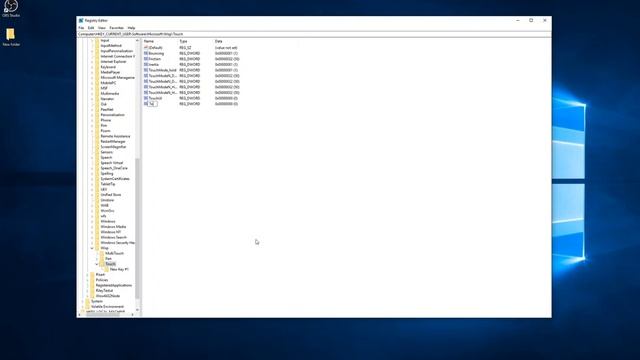The width and height of the screenshot is (640, 360).
Task: Select the InputMethod key
Action: point(111,46)
